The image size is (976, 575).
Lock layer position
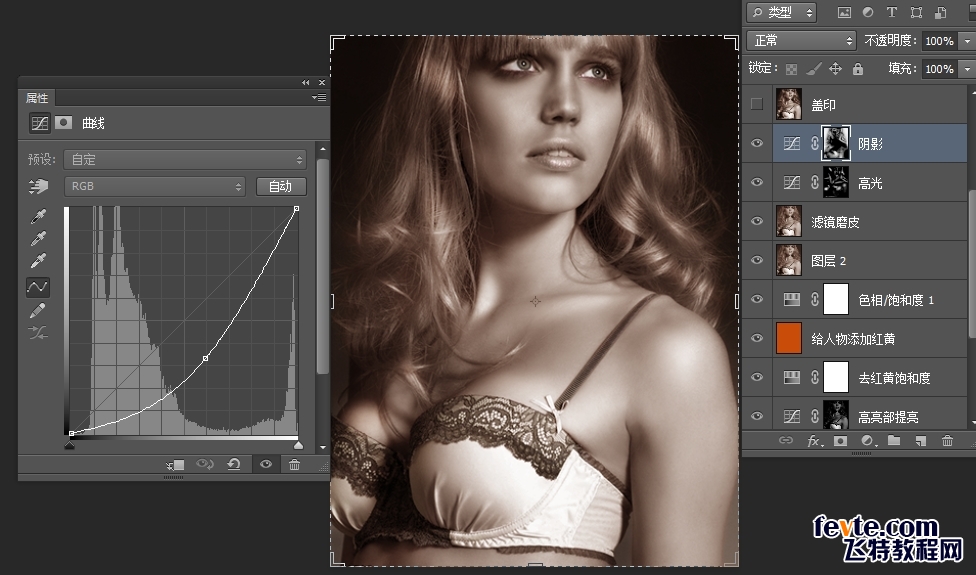coord(835,68)
